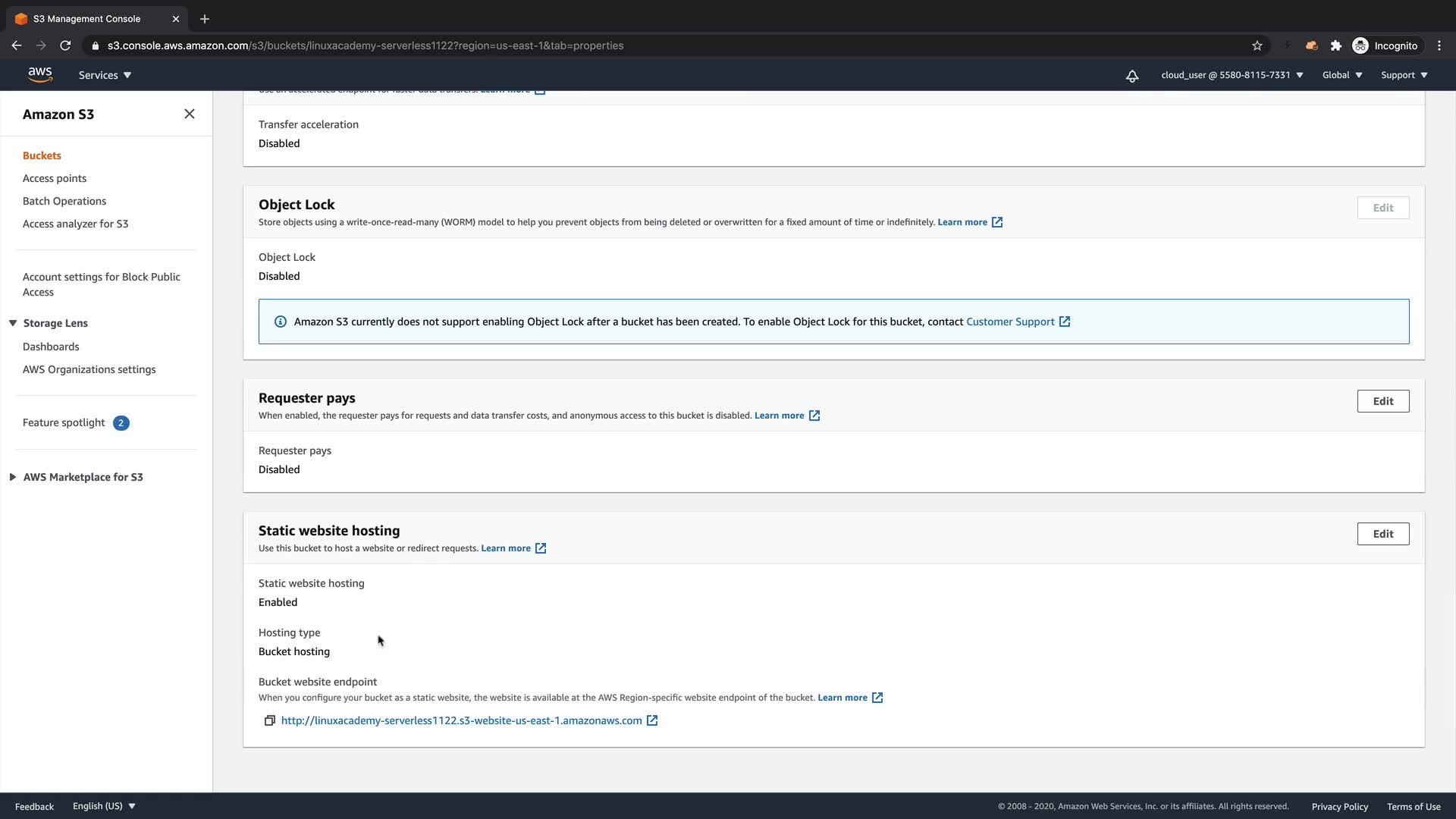Edit Static website hosting settings
The height and width of the screenshot is (819, 1456).
click(1382, 534)
